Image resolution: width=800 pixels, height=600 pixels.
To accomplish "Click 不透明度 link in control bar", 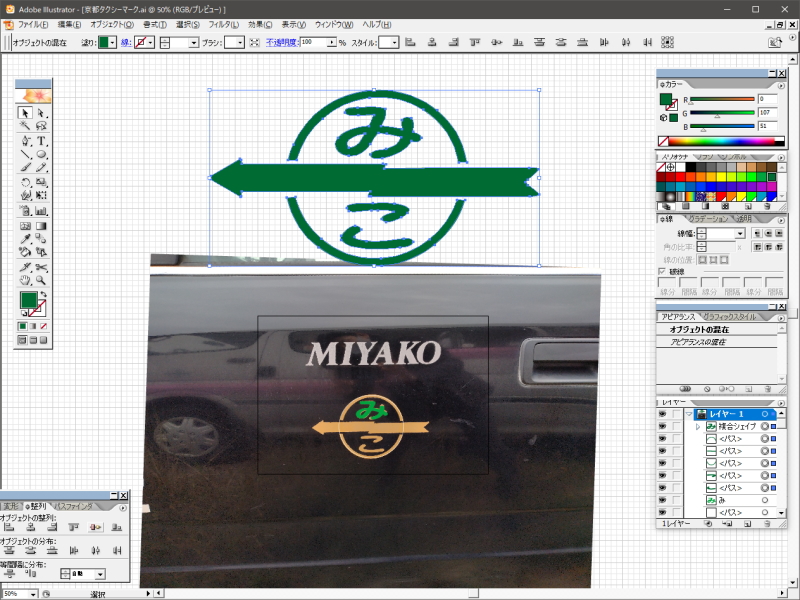I will [282, 42].
